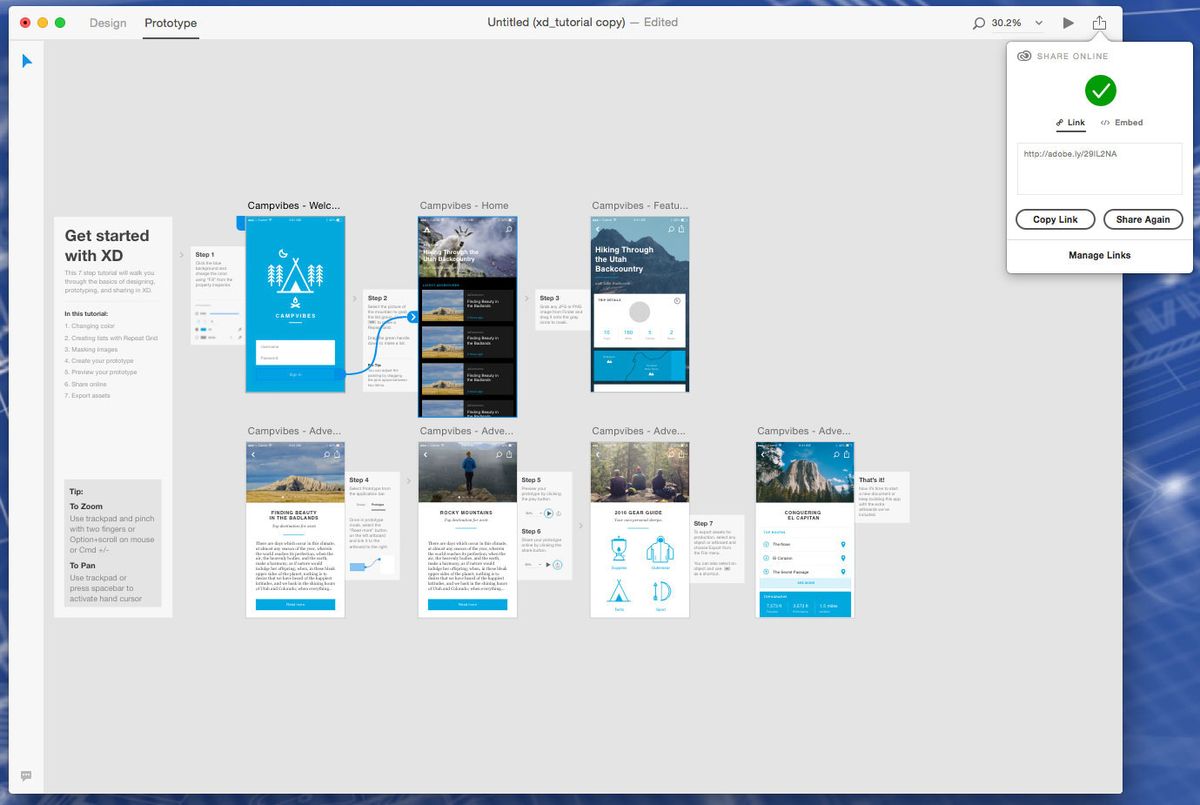
Task: Open sharing via the export arrow icon
Action: pos(1098,22)
